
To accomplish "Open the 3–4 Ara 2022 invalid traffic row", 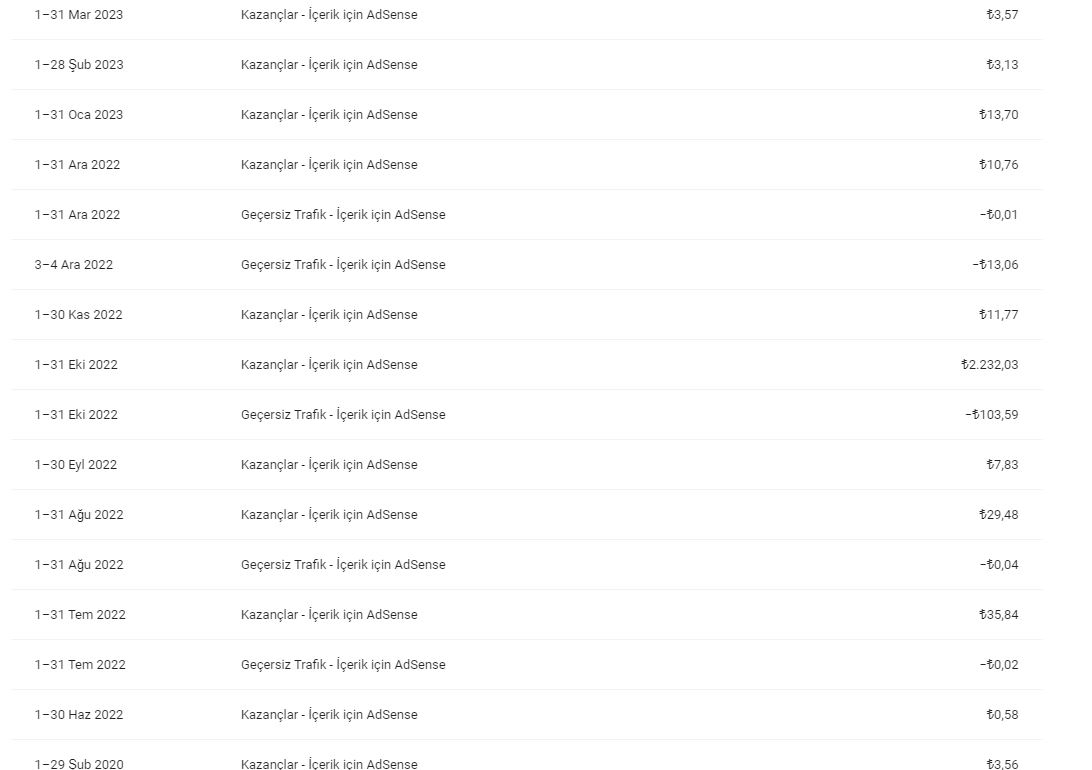I will pyautogui.click(x=527, y=265).
